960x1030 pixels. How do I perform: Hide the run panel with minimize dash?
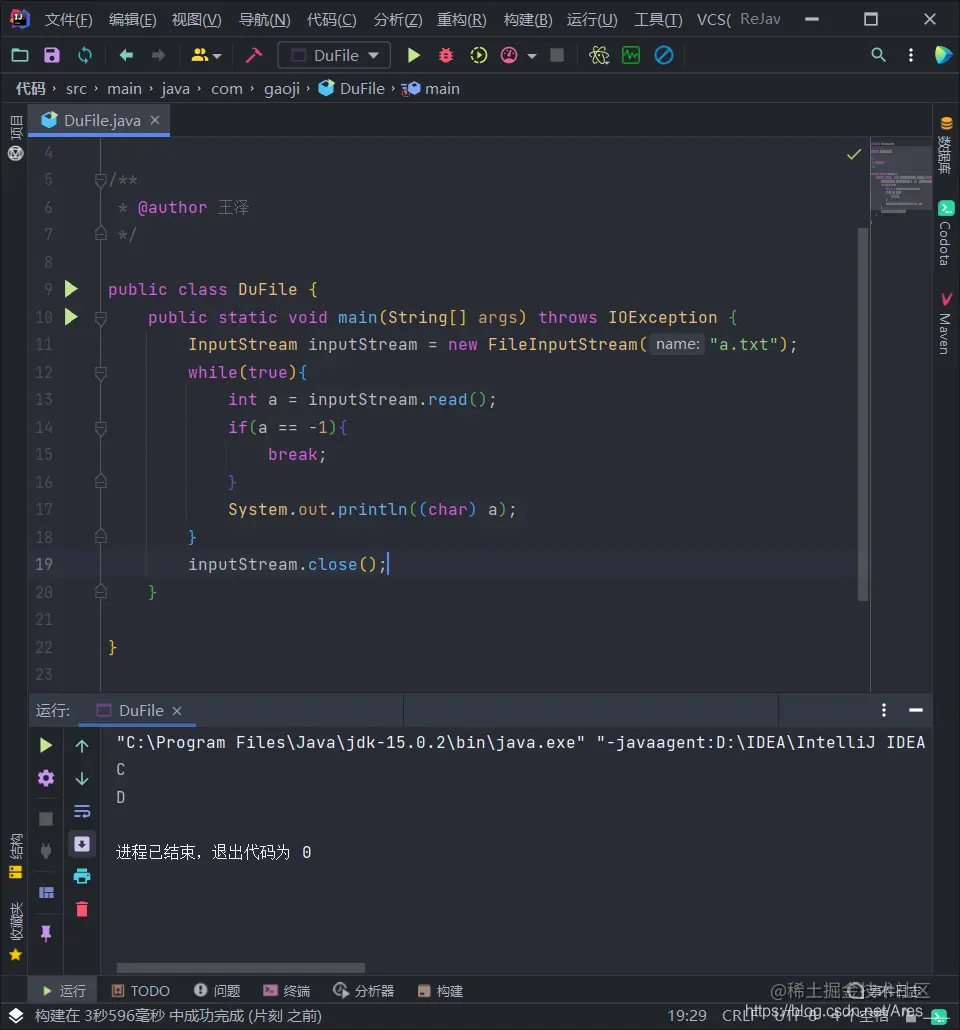pos(916,710)
